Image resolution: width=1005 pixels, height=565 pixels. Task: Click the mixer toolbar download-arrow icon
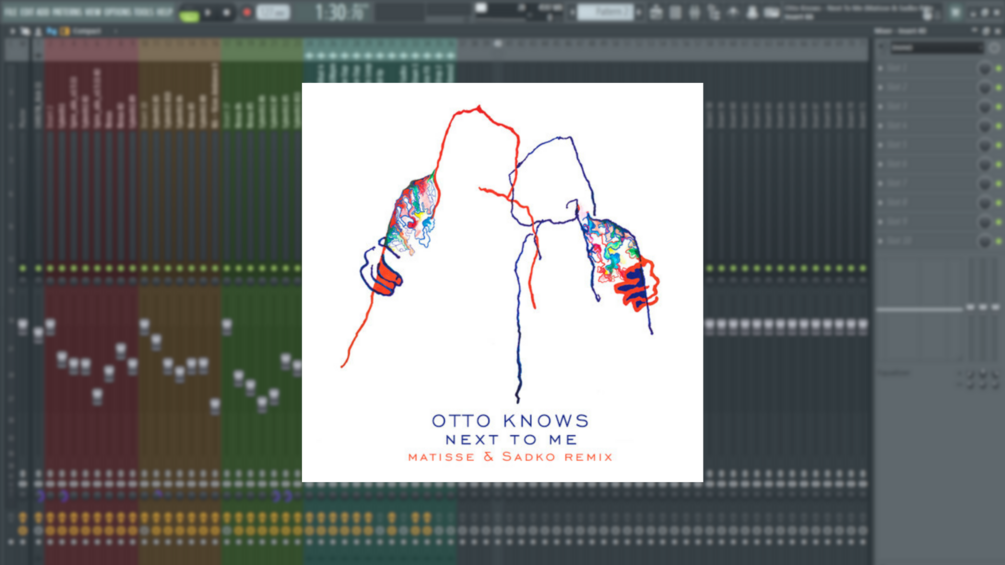click(x=38, y=31)
